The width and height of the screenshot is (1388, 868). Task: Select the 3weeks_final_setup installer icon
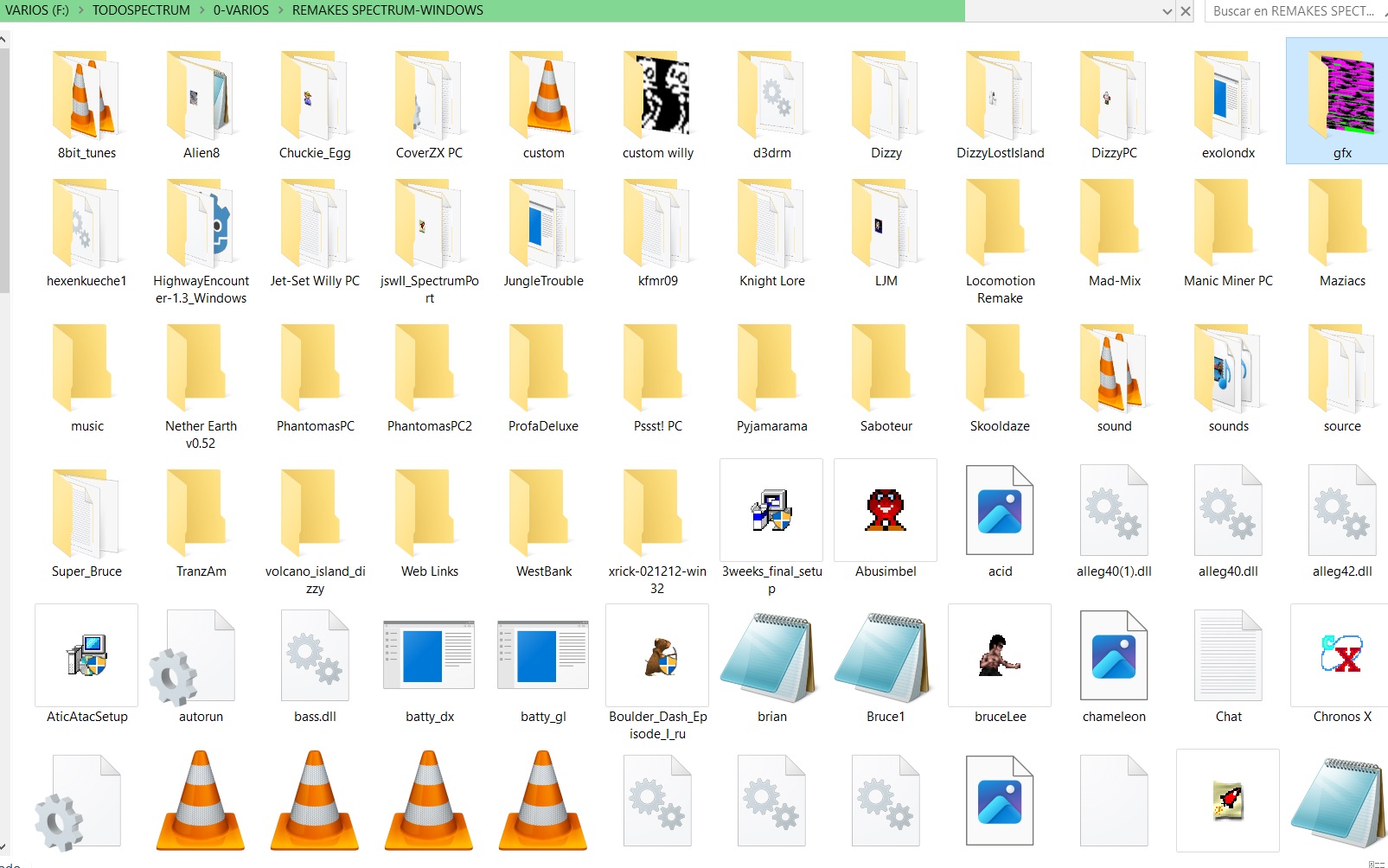tap(771, 510)
